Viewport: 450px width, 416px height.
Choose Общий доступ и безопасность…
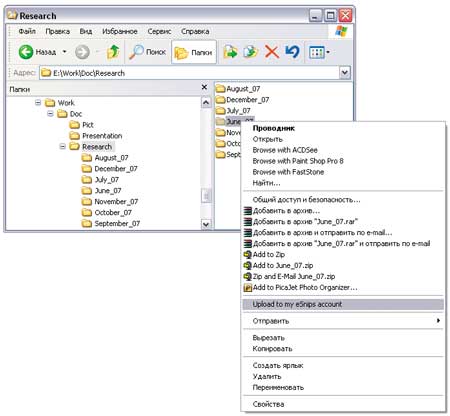tap(343, 200)
